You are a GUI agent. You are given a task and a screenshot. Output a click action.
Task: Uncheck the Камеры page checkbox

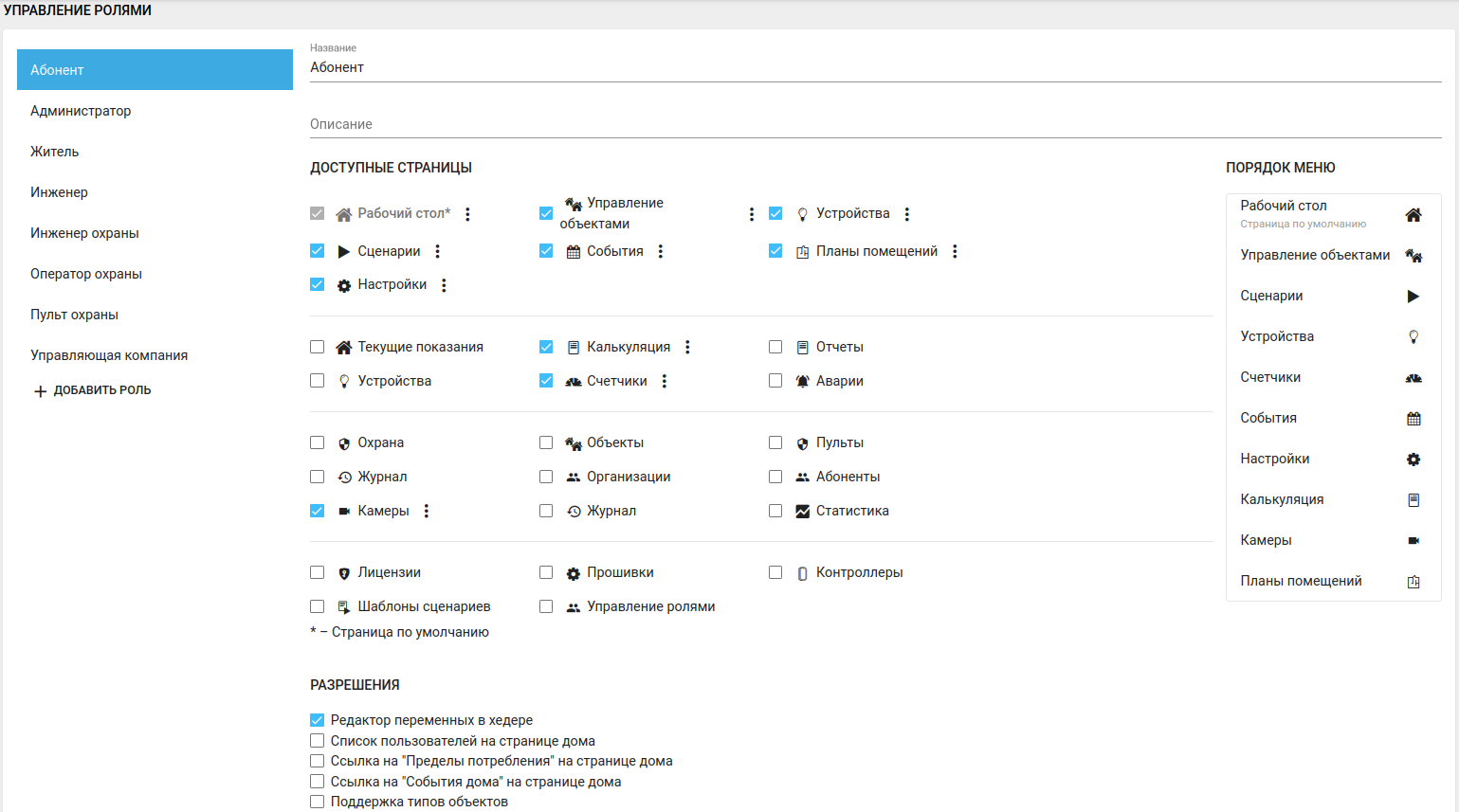tap(318, 511)
